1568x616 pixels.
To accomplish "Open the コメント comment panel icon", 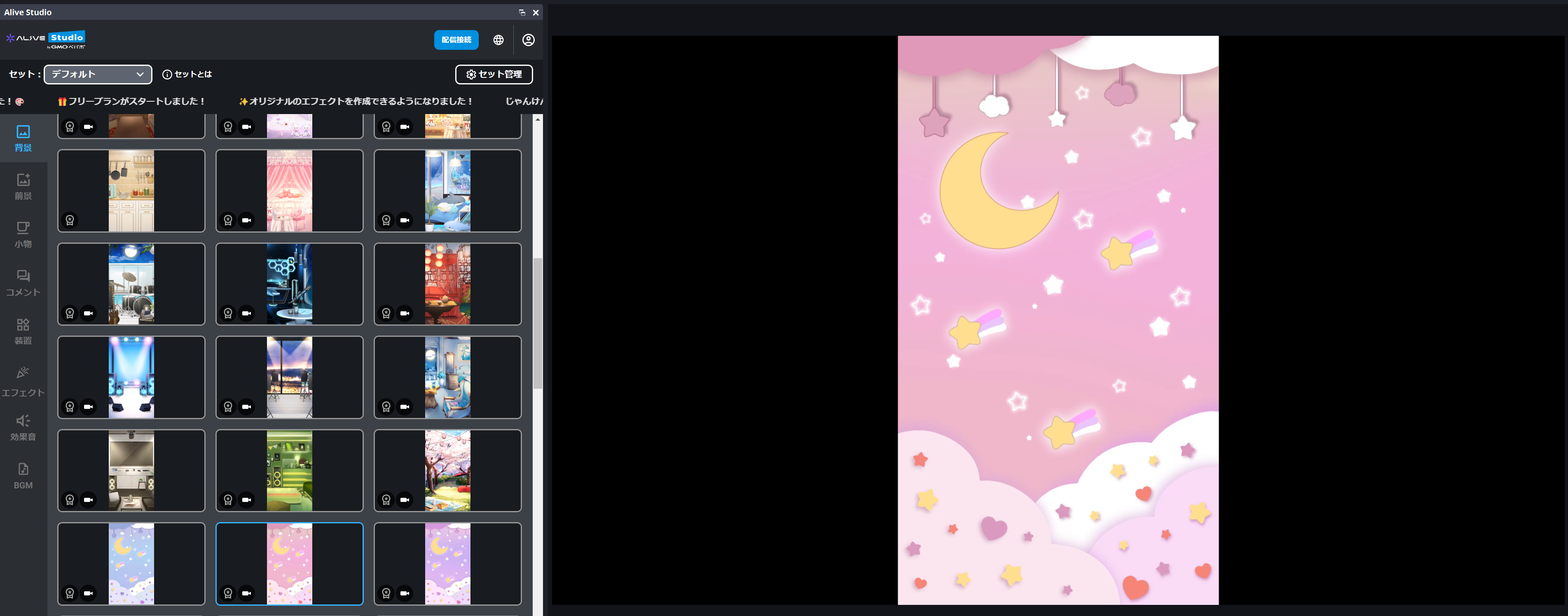I will (x=23, y=283).
